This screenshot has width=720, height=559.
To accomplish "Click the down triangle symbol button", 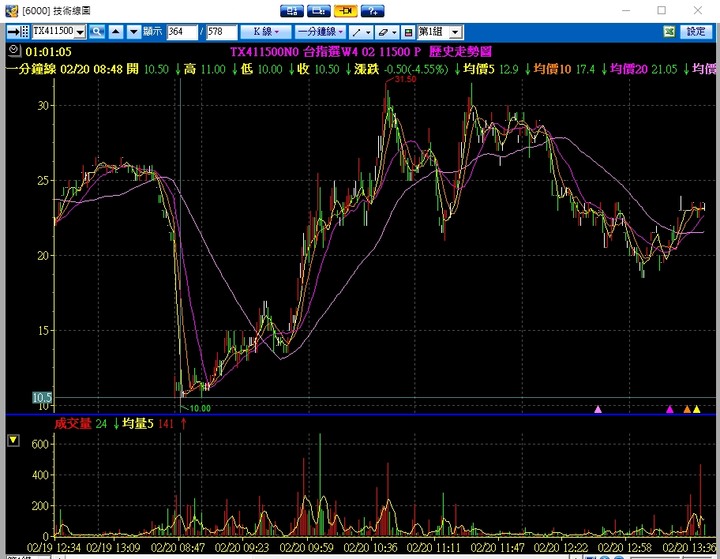I will click(134, 32).
